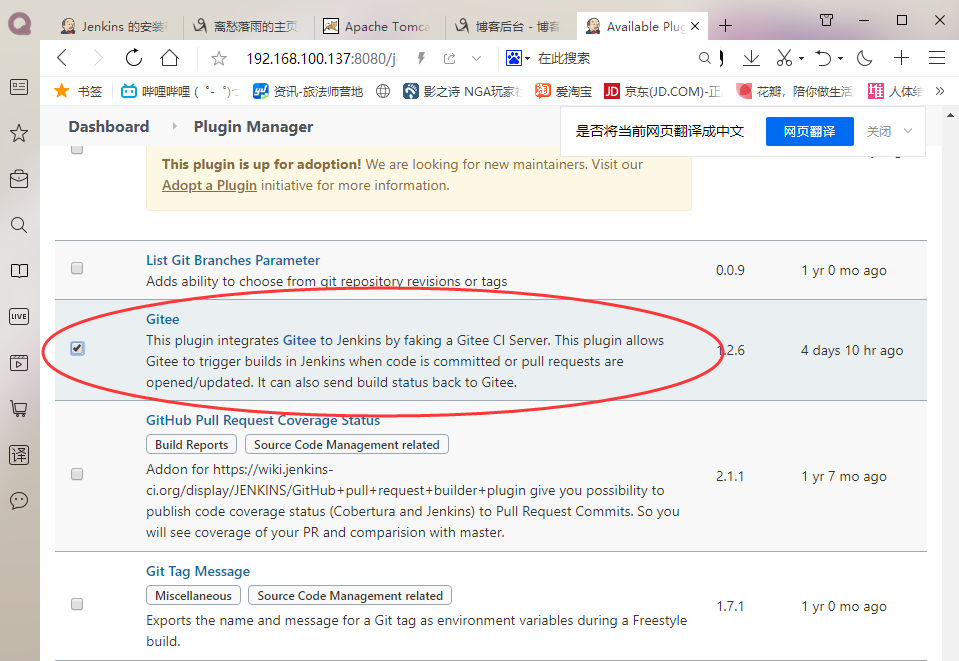Dismiss translation prompt with 关闭
Viewport: 959px width, 661px height.
(x=879, y=131)
